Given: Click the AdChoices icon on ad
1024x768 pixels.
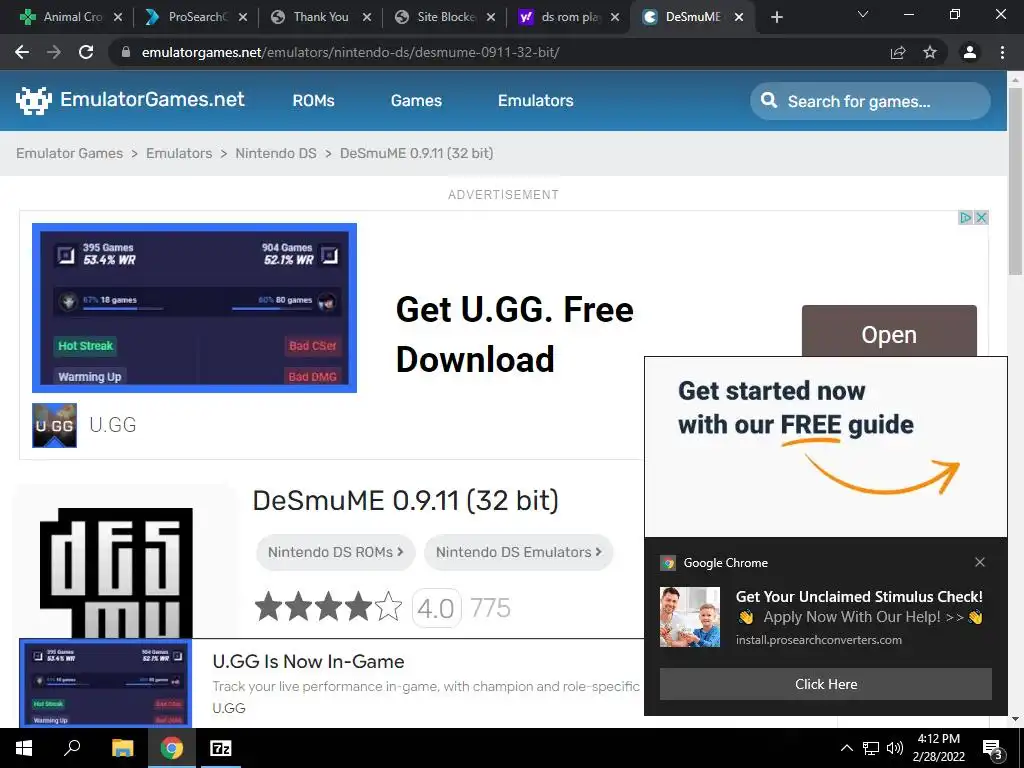Looking at the screenshot, I should coord(965,217).
